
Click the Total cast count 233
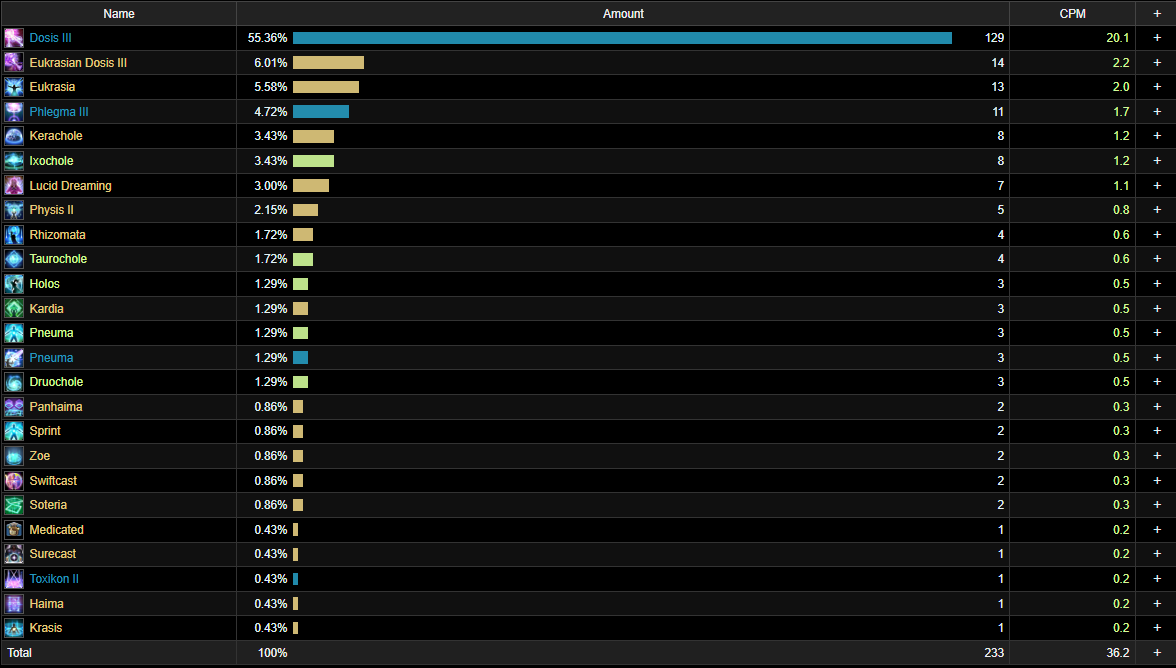(994, 652)
